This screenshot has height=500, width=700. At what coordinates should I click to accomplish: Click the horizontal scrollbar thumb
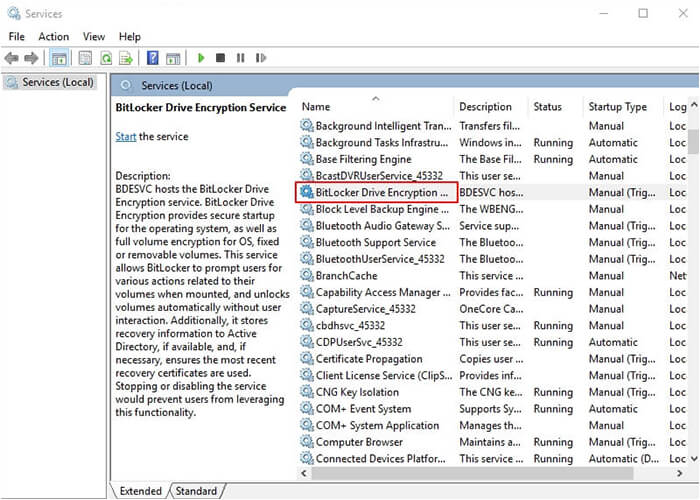pyautogui.click(x=472, y=473)
